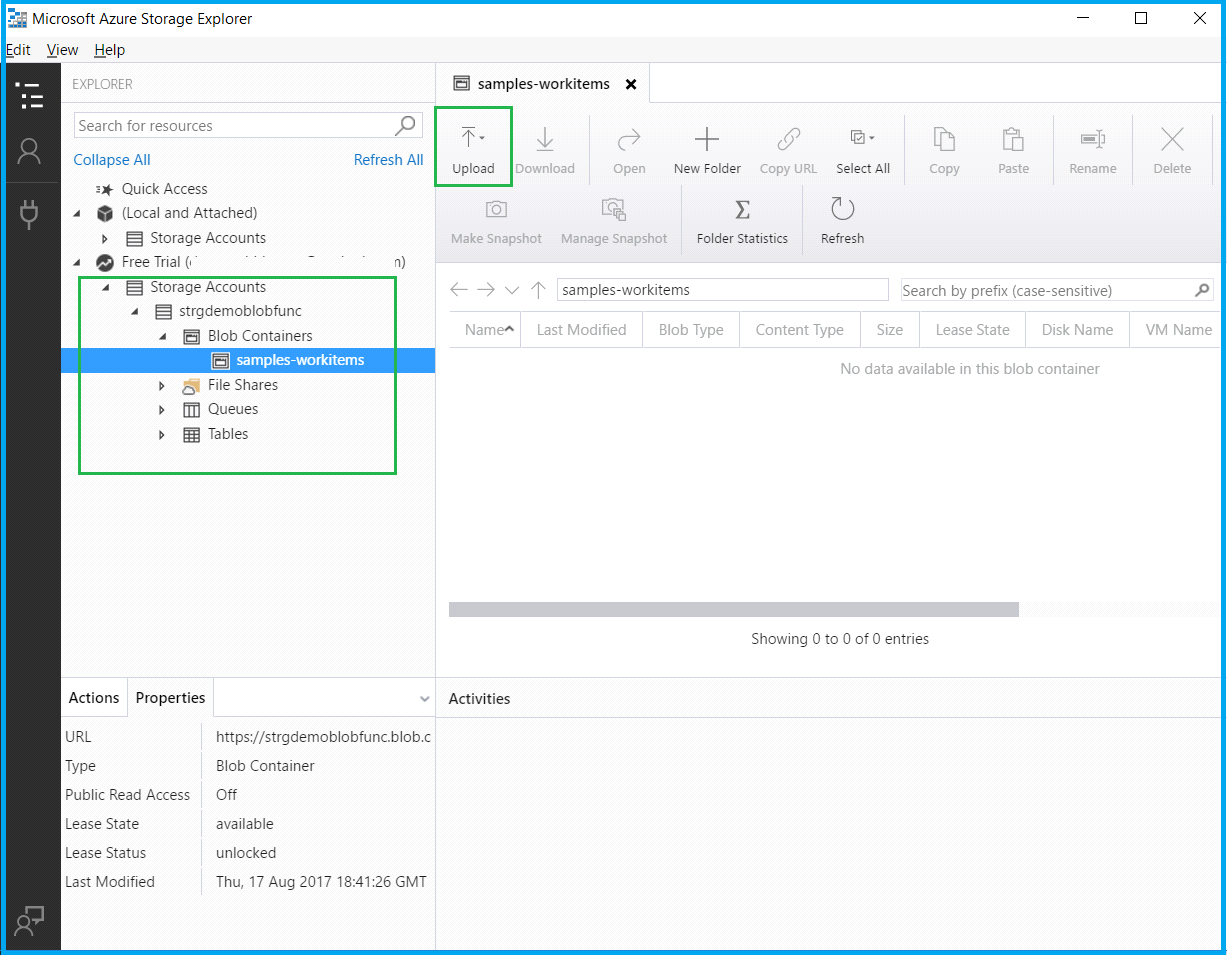Sort by the Content Type column
The image size is (1227, 955).
coord(799,329)
